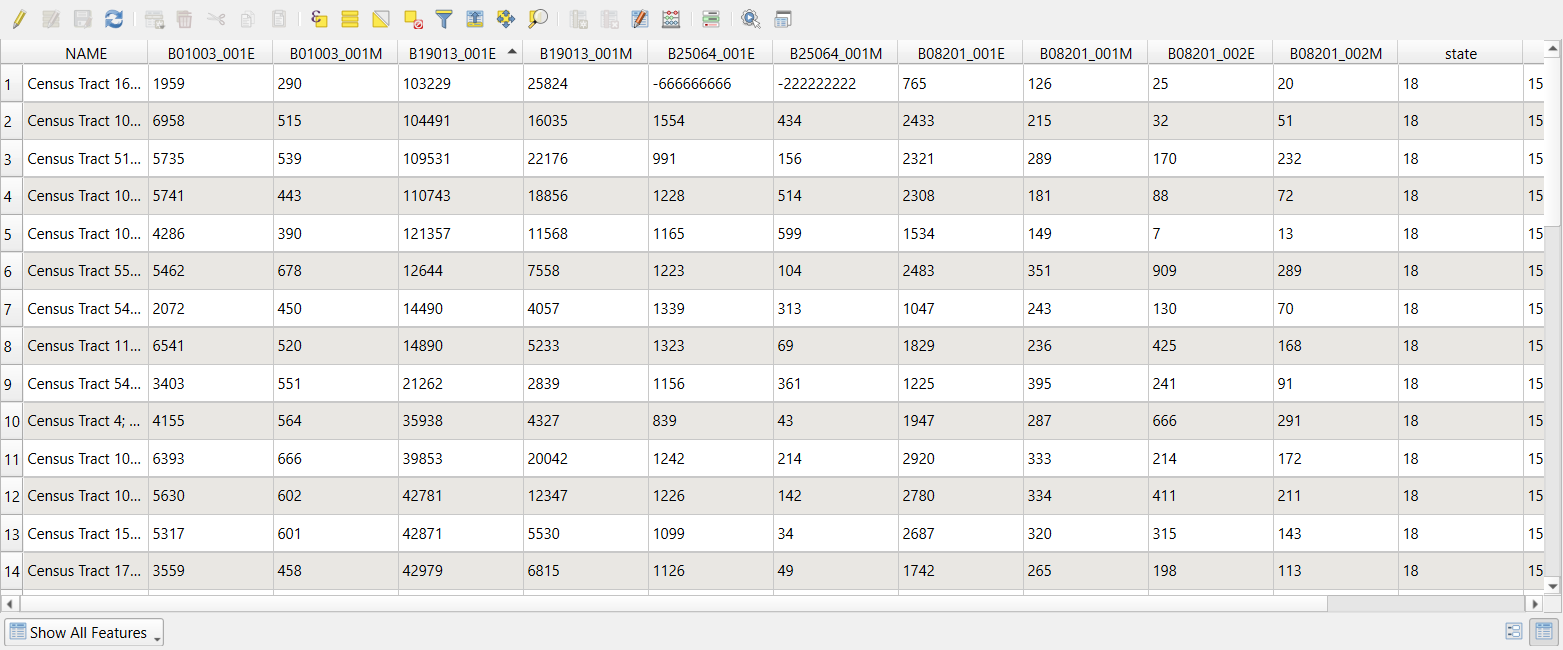
Task: Delete selected features with the trash icon
Action: 185,19
